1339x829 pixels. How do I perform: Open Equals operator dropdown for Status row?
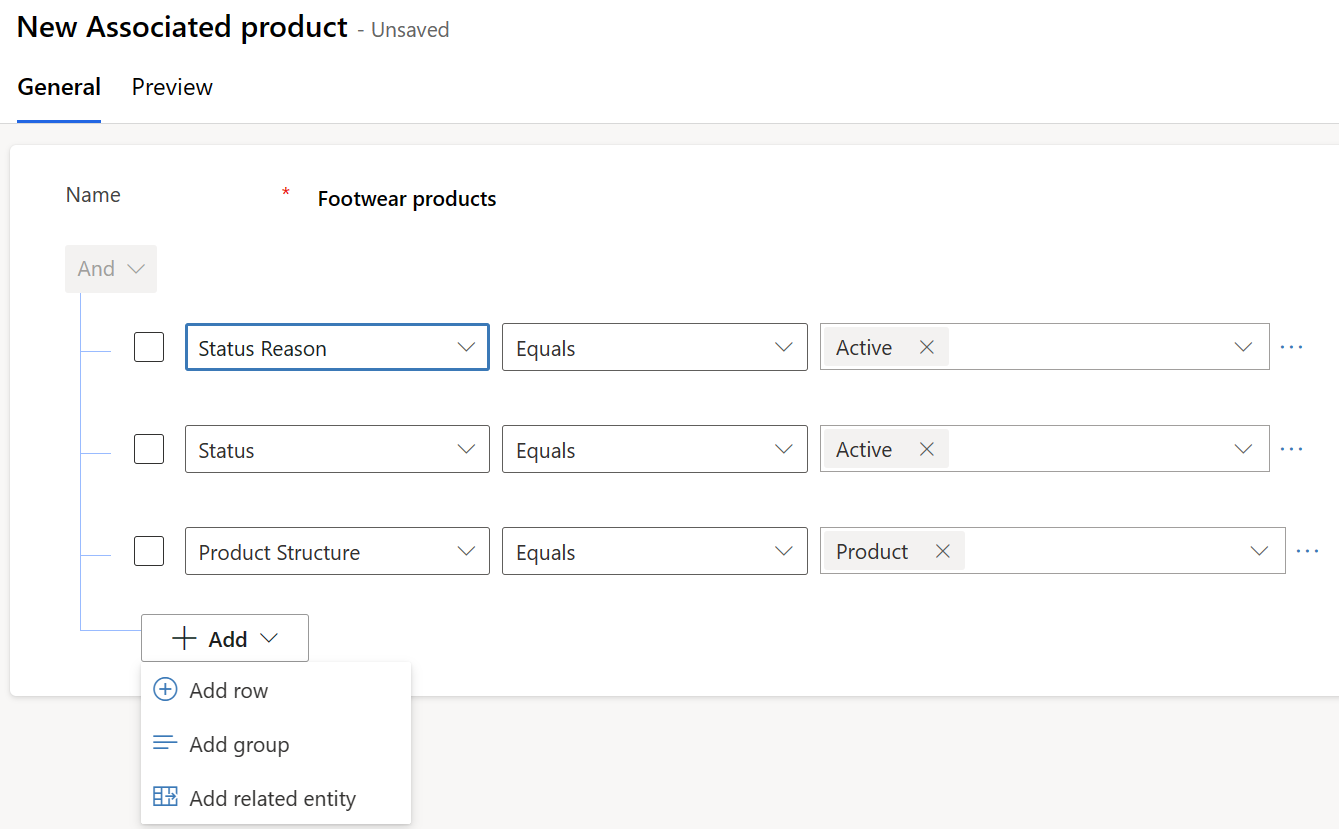655,449
